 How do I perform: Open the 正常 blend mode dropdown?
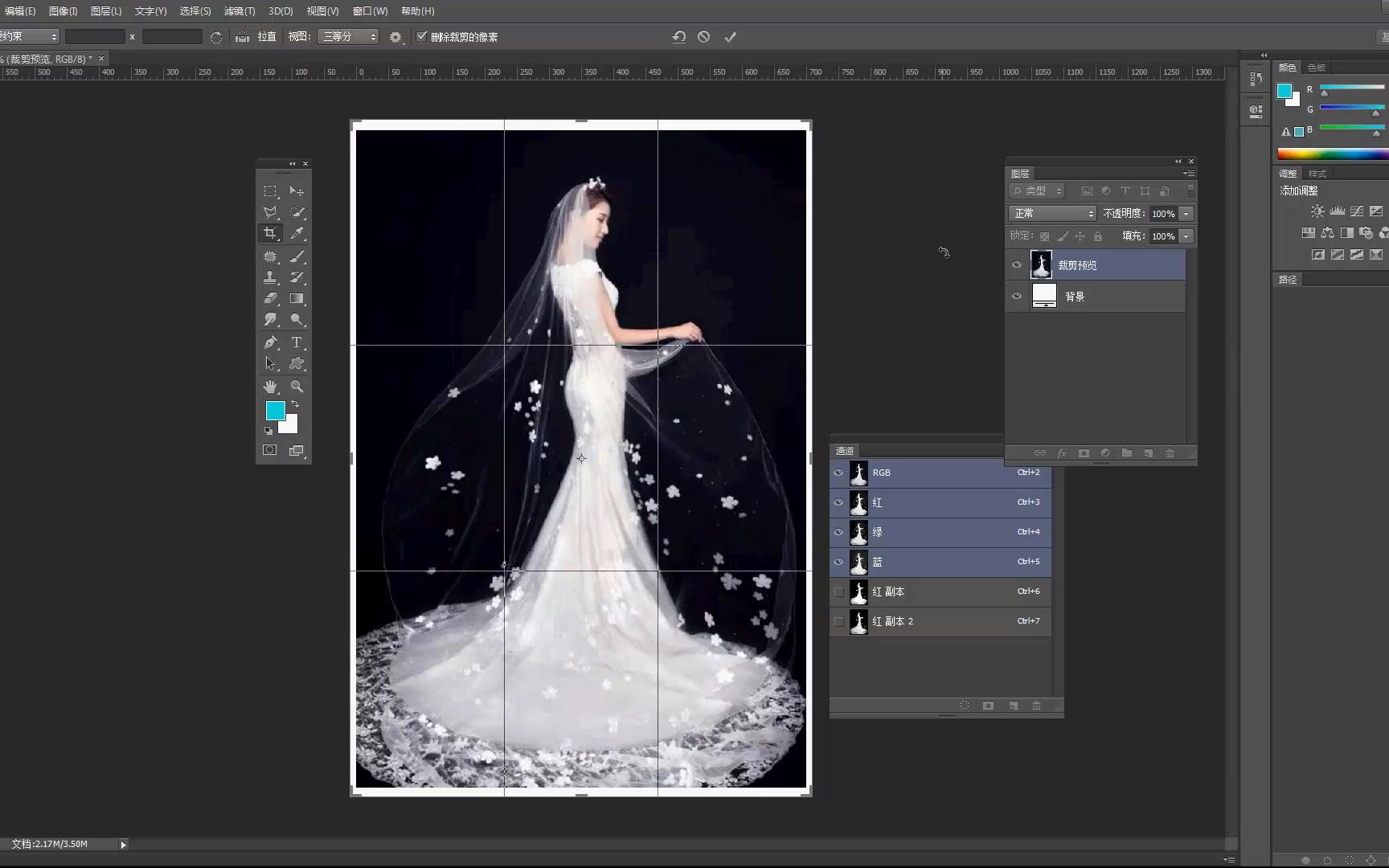[x=1051, y=213]
